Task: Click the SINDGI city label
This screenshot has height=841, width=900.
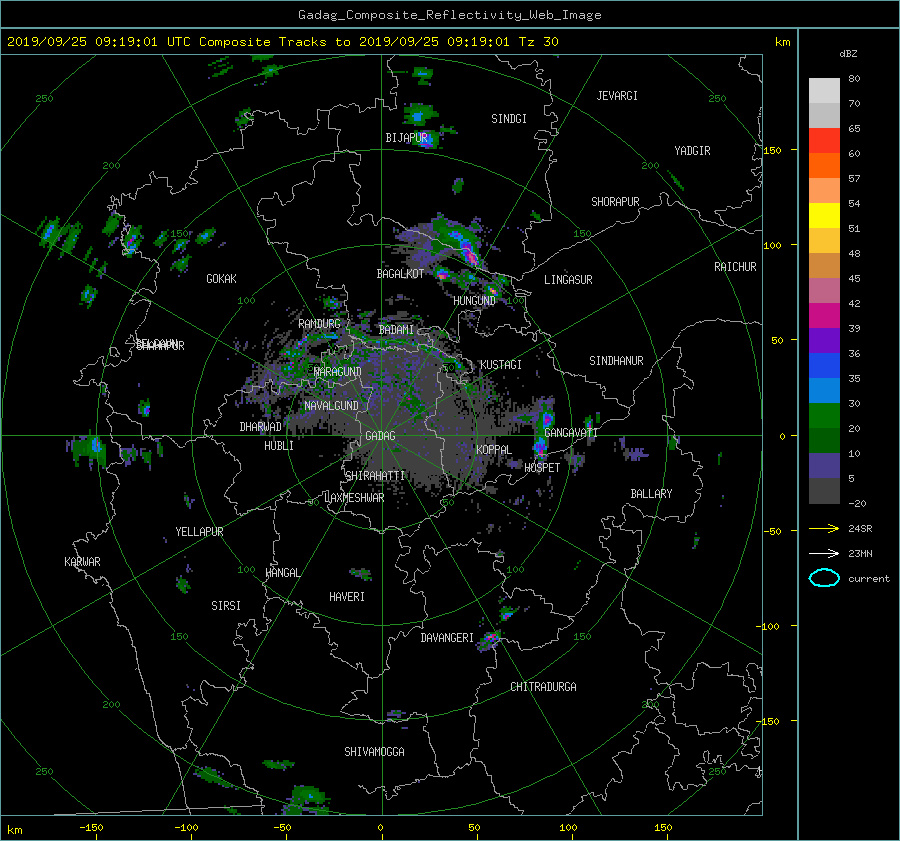Action: [509, 119]
